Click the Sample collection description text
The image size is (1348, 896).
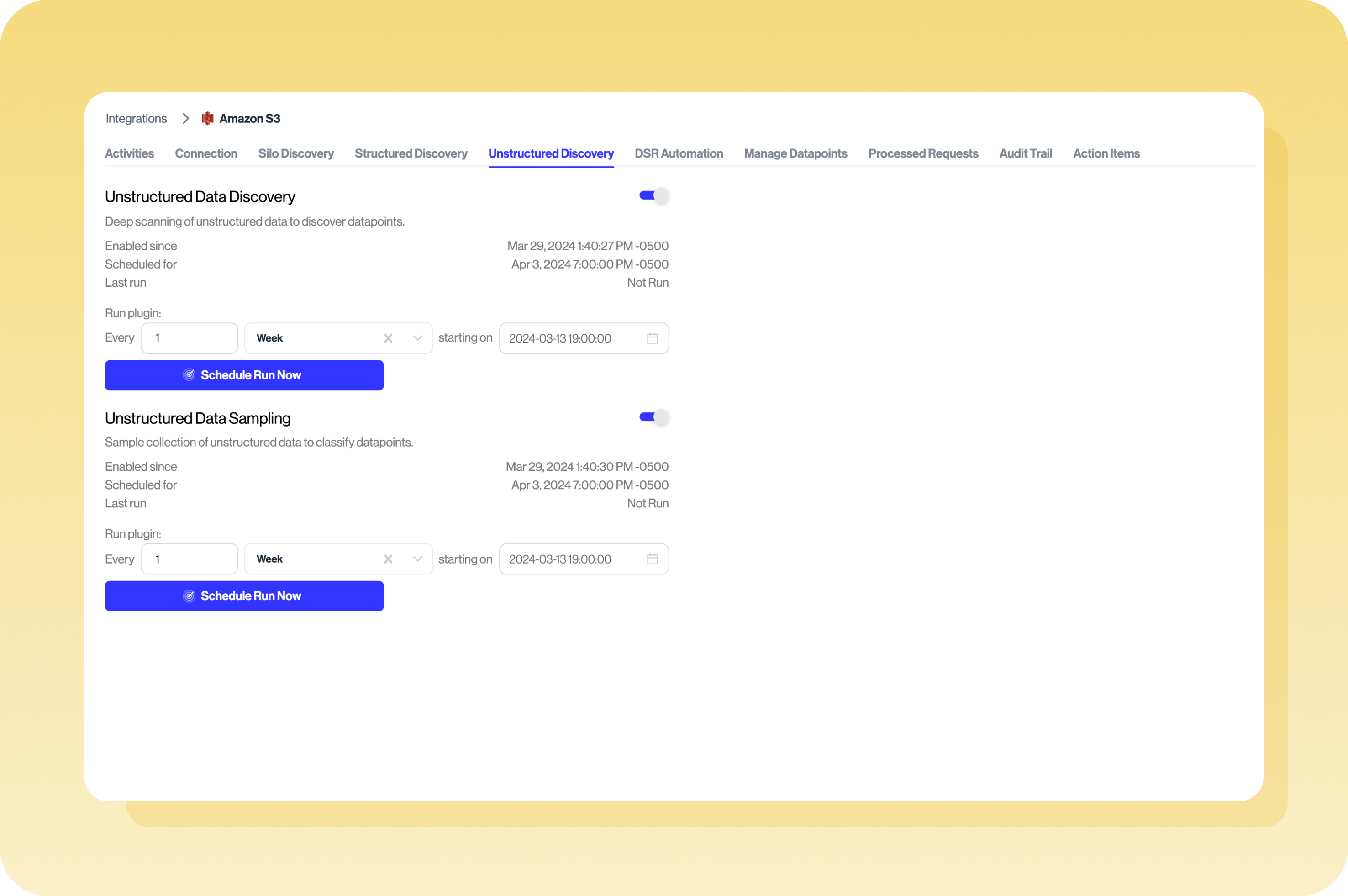tap(259, 442)
